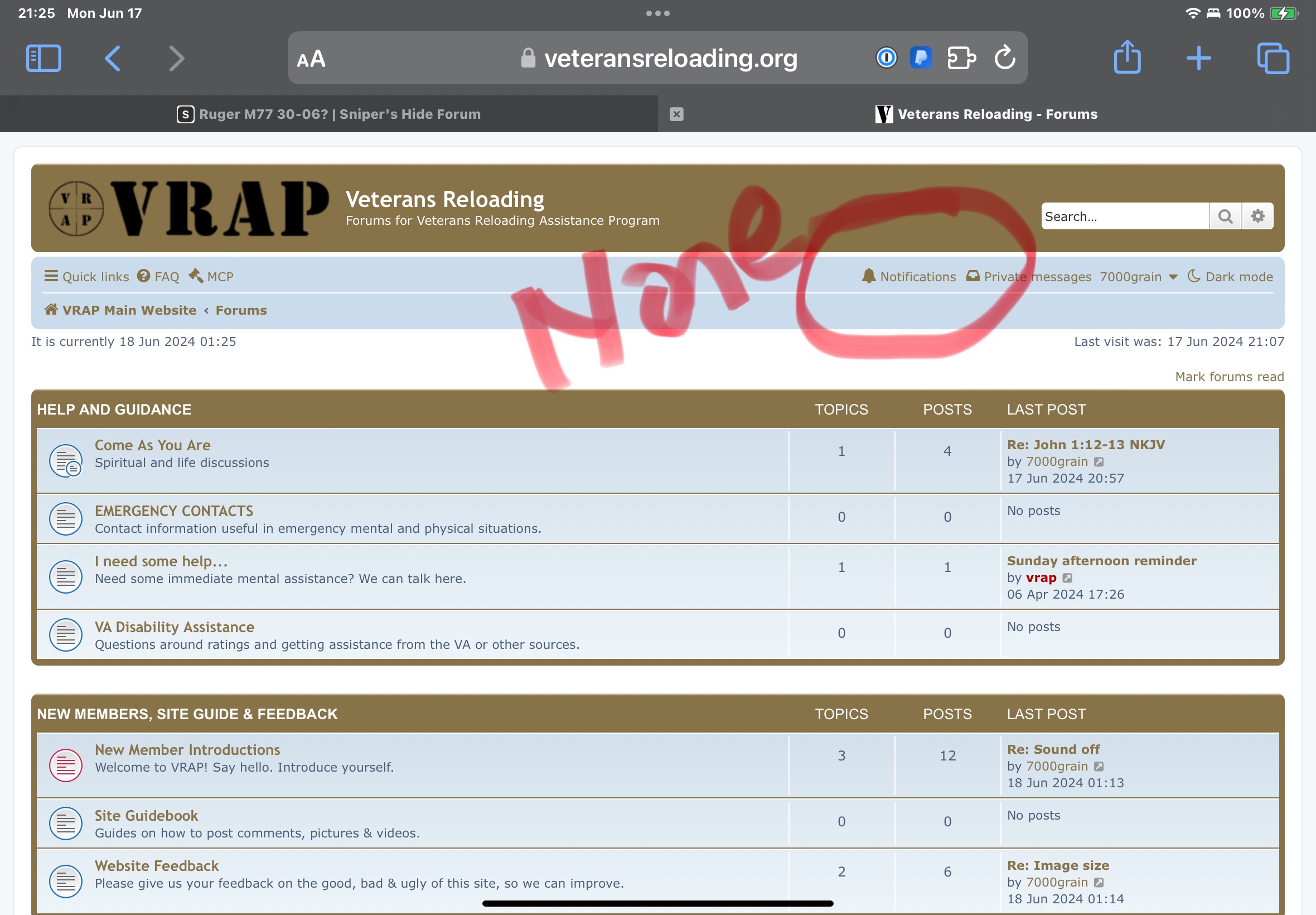Click the VRAP logo
The width and height of the screenshot is (1316, 915).
tap(189, 208)
